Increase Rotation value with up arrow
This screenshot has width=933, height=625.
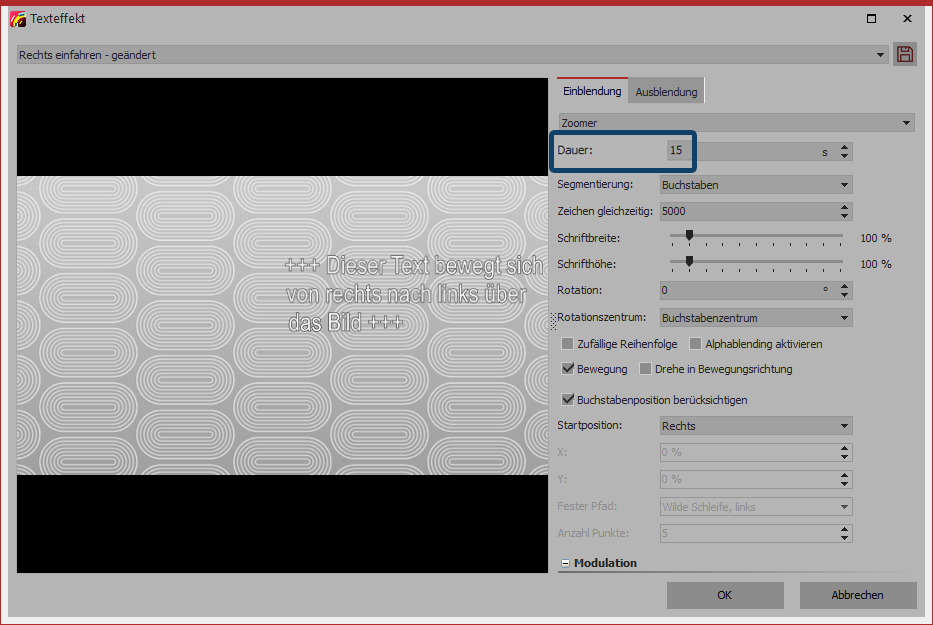(x=845, y=286)
